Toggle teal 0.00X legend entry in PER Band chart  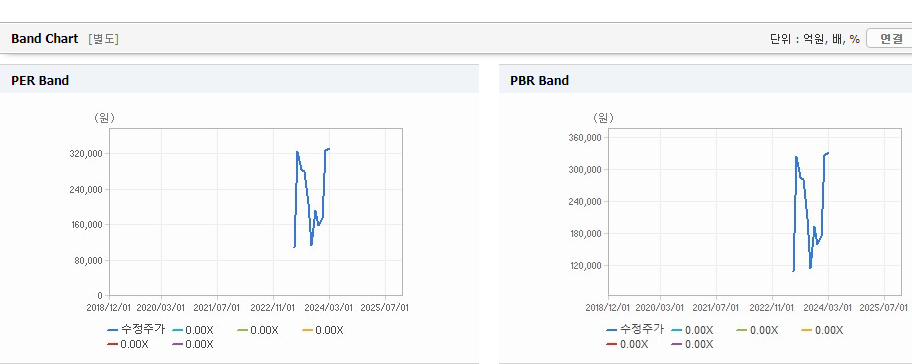click(x=193, y=330)
